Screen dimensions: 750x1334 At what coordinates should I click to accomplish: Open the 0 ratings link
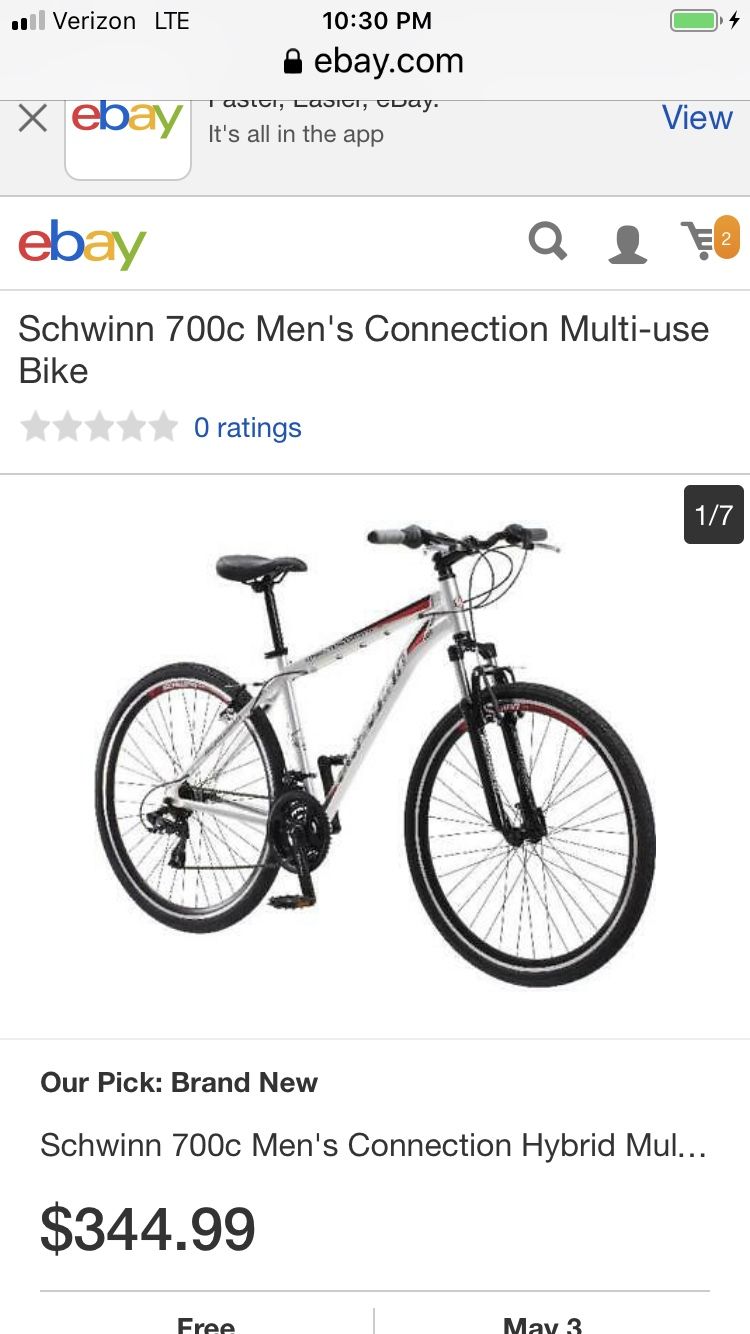point(247,428)
